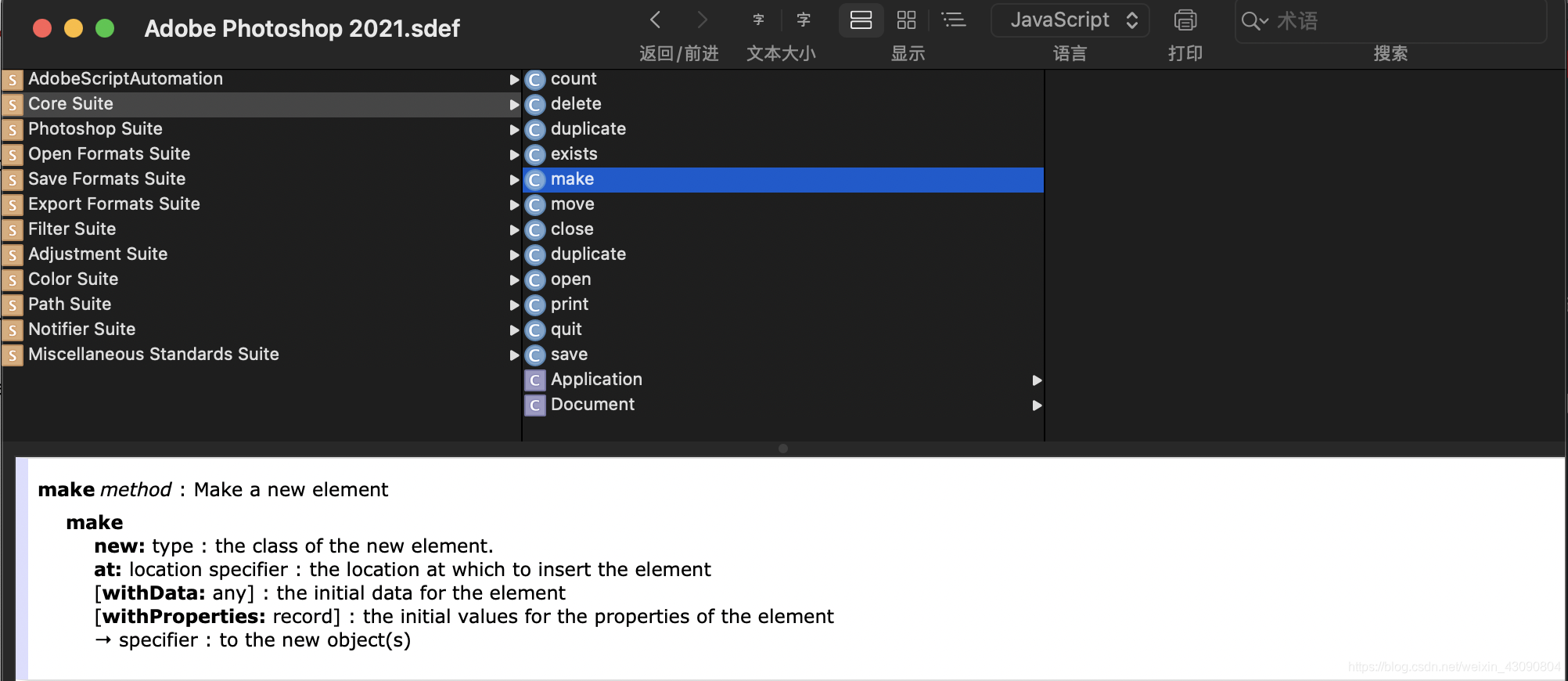Select Core Suite in the suite list
The width and height of the screenshot is (1568, 681).
[261, 104]
